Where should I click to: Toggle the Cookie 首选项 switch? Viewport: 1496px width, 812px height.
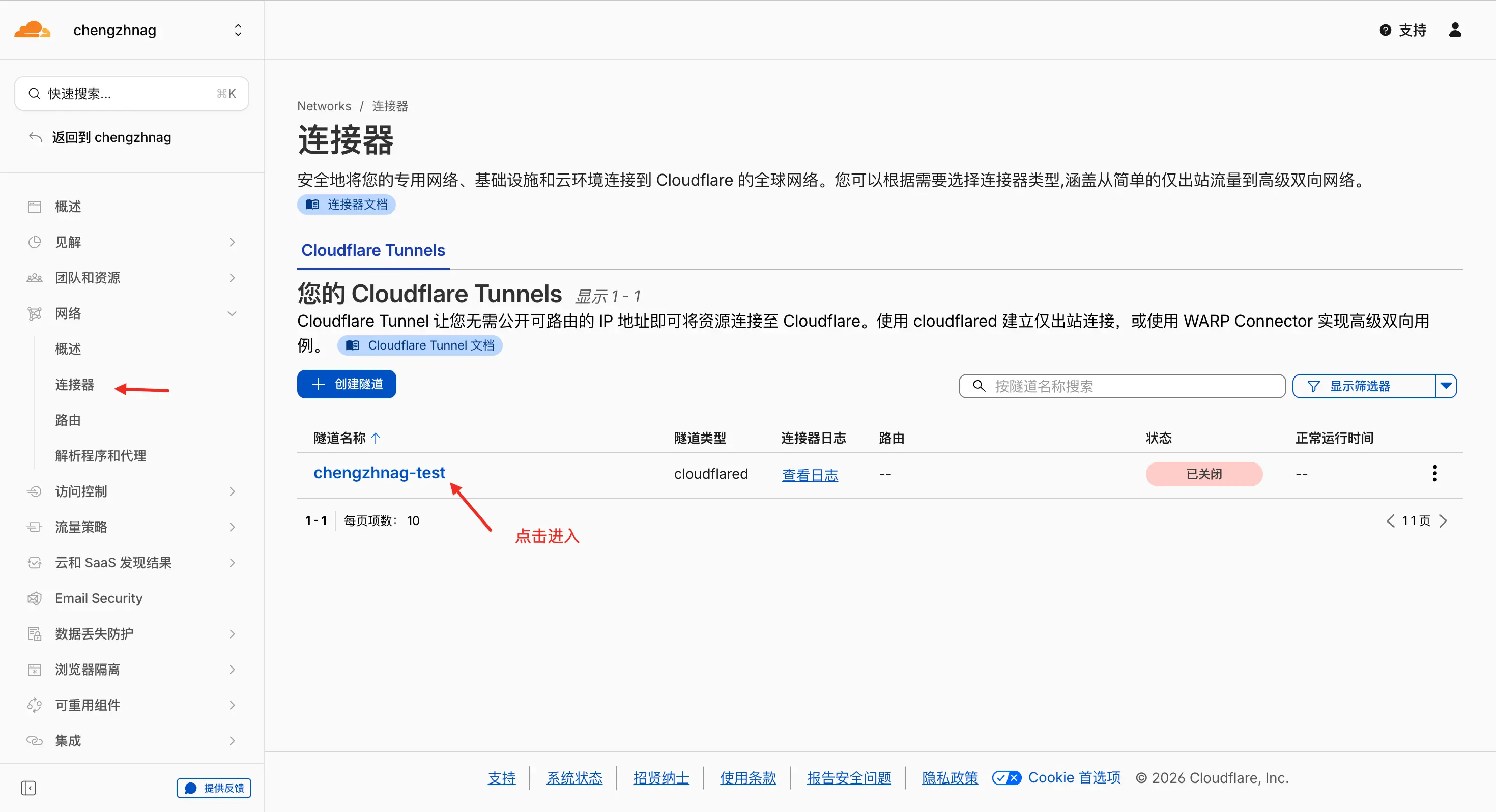pos(1006,778)
